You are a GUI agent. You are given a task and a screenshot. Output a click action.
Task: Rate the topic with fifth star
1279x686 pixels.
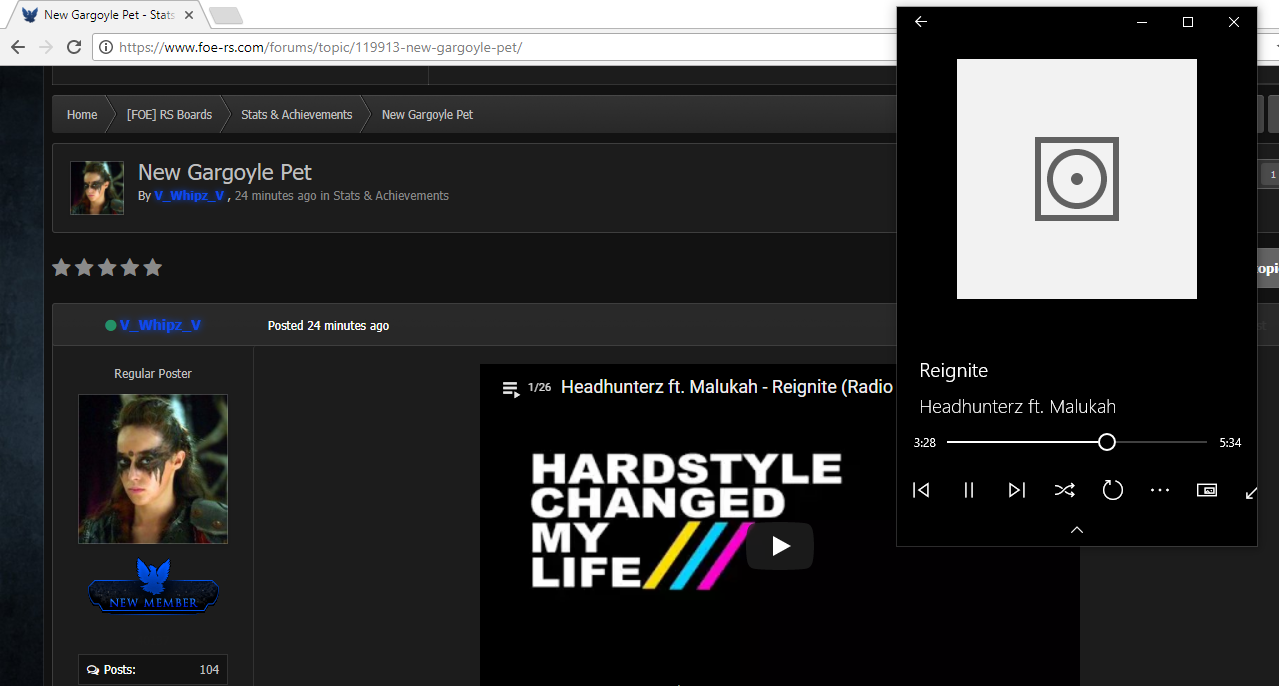(x=152, y=268)
